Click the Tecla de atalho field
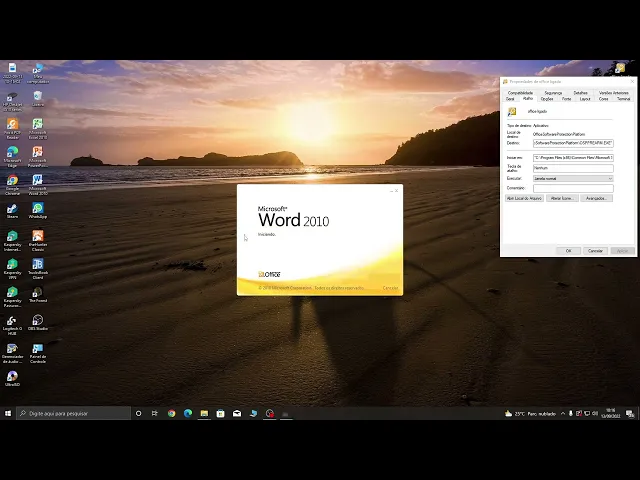Viewport: 640px width, 480px height. coord(573,168)
